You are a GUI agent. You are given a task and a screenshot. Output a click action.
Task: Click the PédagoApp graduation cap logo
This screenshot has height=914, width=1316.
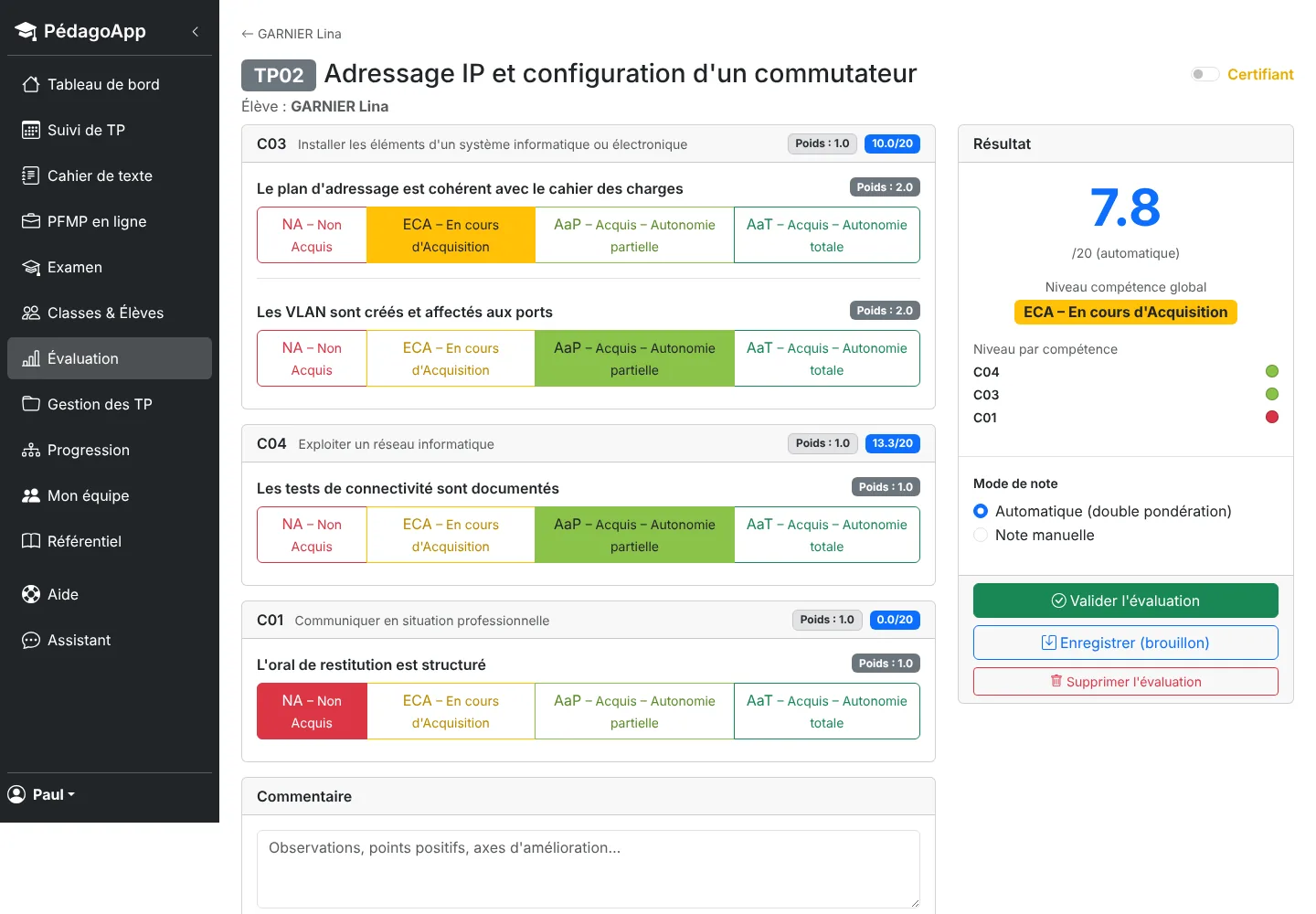[26, 31]
